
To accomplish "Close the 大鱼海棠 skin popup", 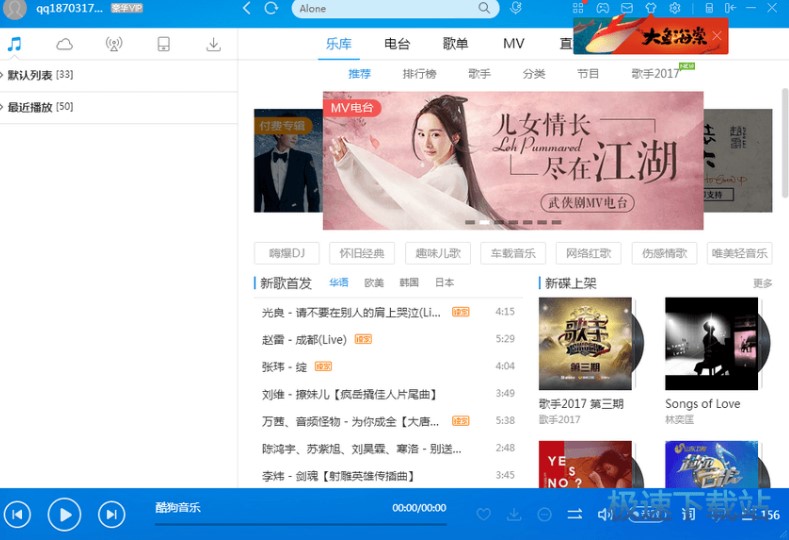I will click(x=717, y=36).
